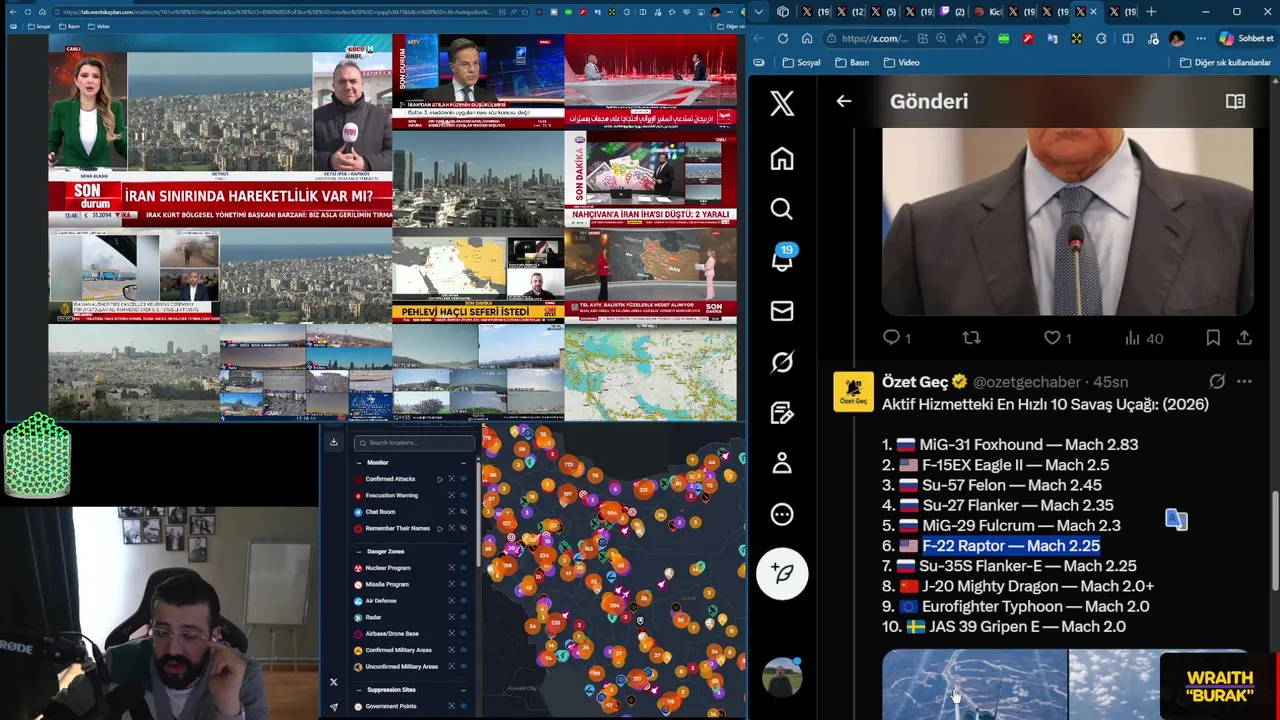Open Grok icon in X sidebar

782,362
